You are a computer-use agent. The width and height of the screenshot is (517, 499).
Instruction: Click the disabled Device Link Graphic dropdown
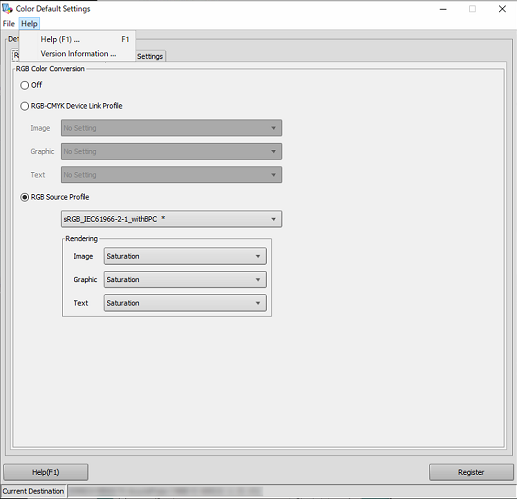(171, 151)
